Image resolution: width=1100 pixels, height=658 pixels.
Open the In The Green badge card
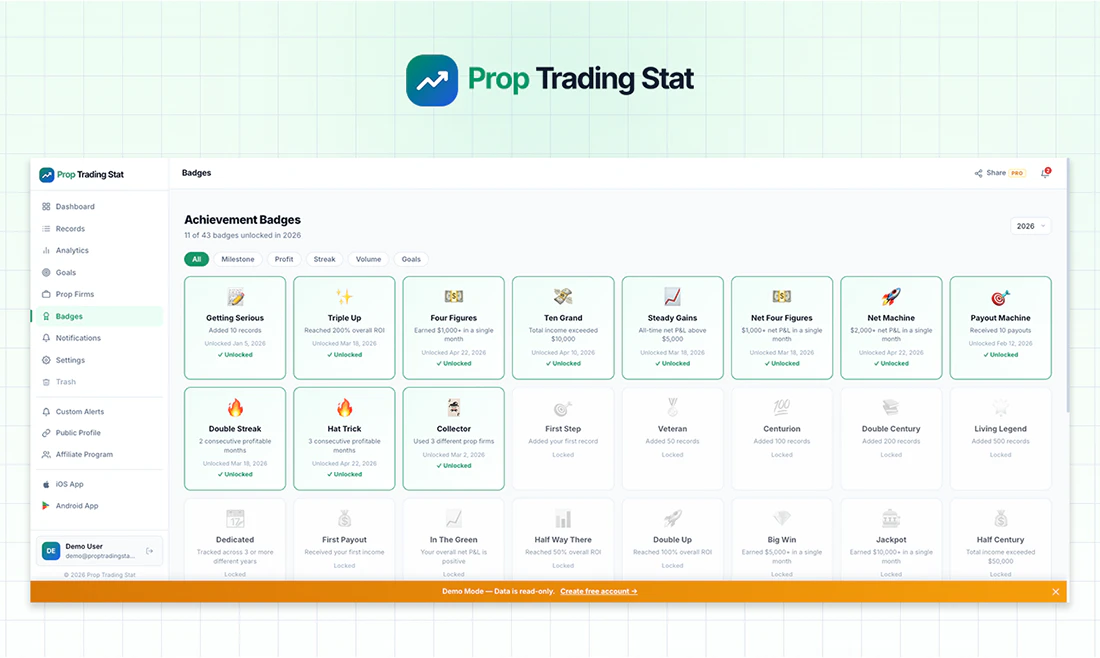pos(454,539)
